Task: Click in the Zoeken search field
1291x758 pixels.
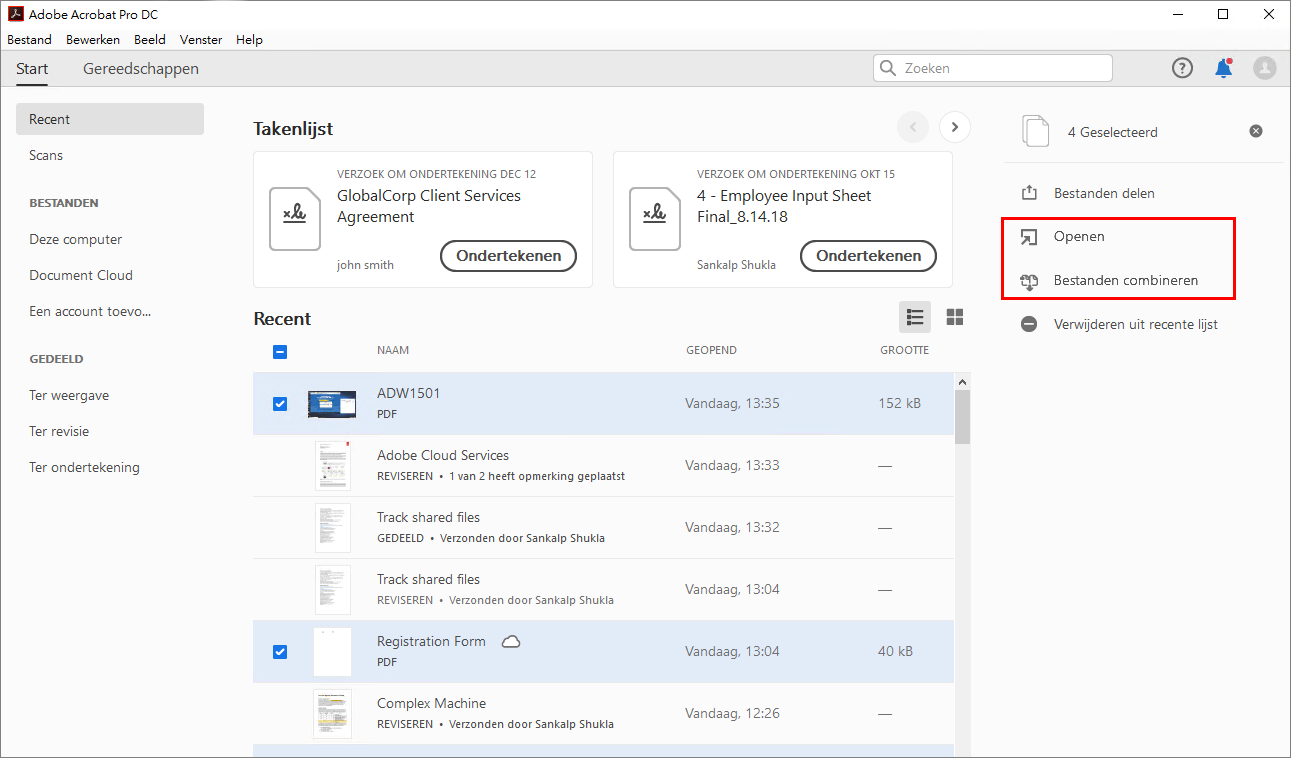Action: 993,68
